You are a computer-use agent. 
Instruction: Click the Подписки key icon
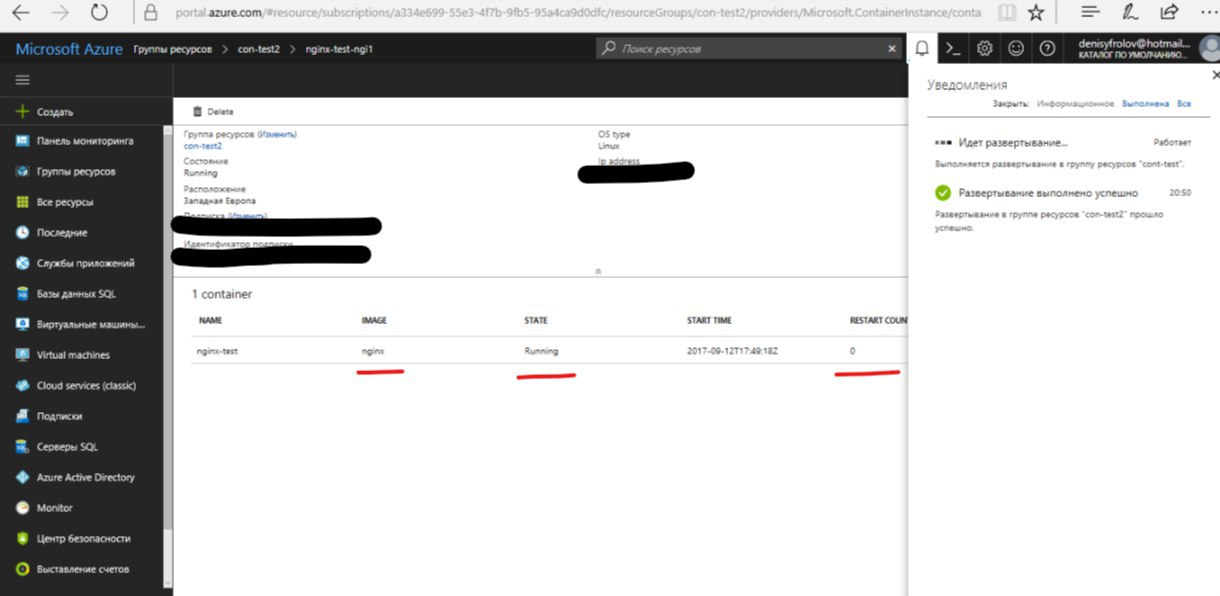[x=22, y=416]
